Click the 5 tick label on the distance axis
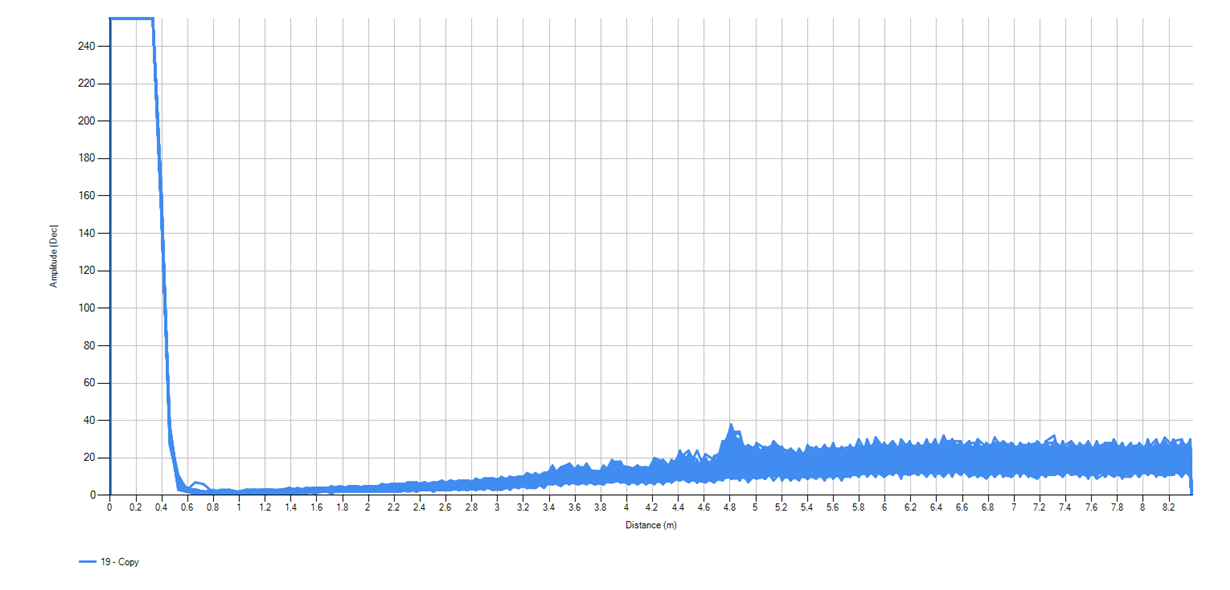The width and height of the screenshot is (1230, 590). click(x=756, y=508)
